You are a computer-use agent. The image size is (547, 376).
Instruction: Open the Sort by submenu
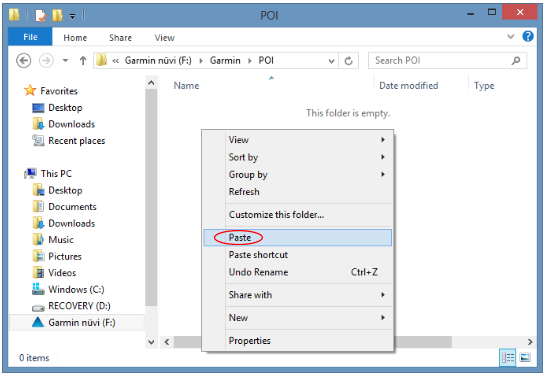coord(298,157)
